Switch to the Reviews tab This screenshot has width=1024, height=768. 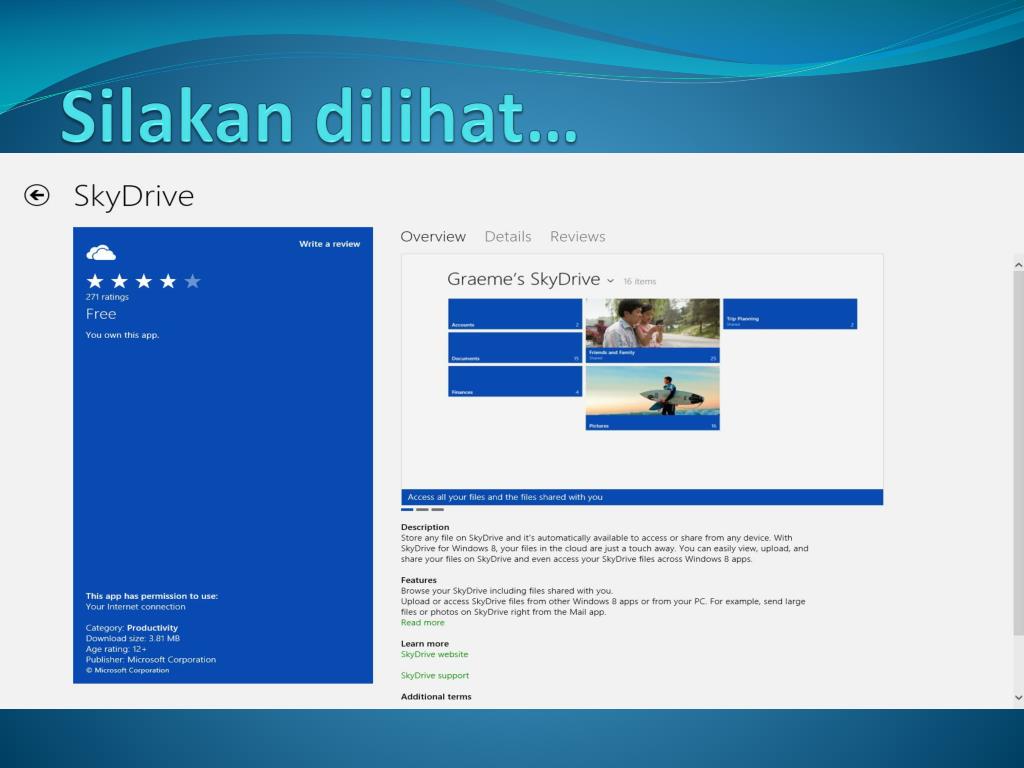click(577, 236)
